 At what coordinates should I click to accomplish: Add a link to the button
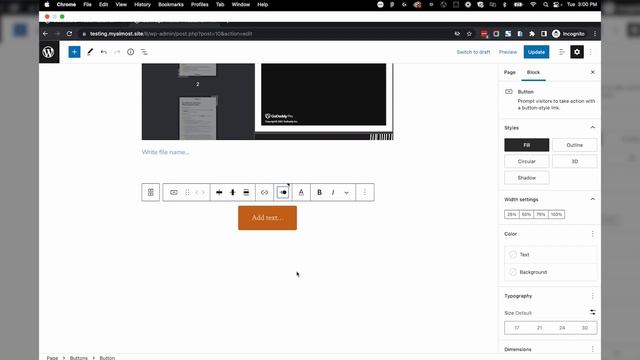click(264, 192)
